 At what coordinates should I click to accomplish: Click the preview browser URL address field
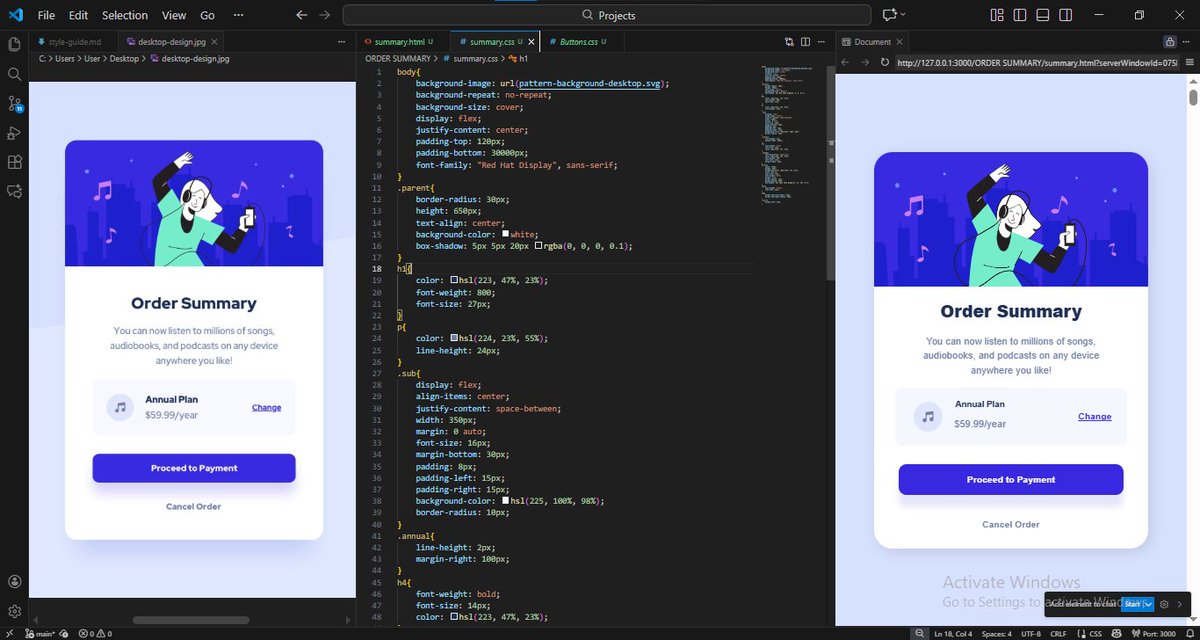tap(1036, 62)
